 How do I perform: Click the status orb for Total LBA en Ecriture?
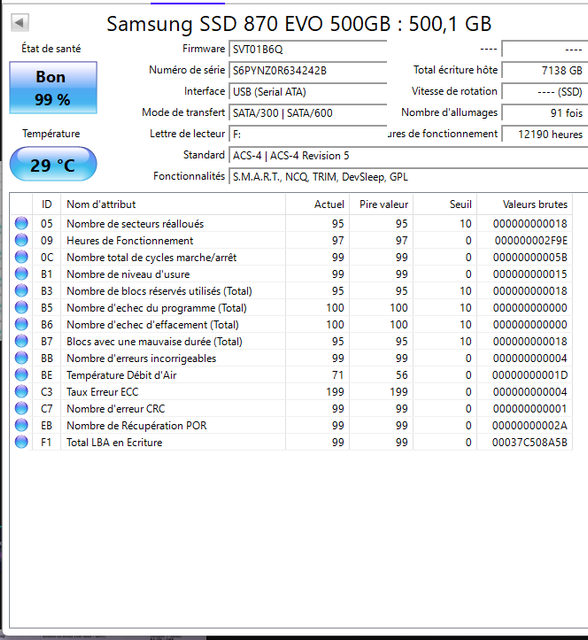point(21,442)
